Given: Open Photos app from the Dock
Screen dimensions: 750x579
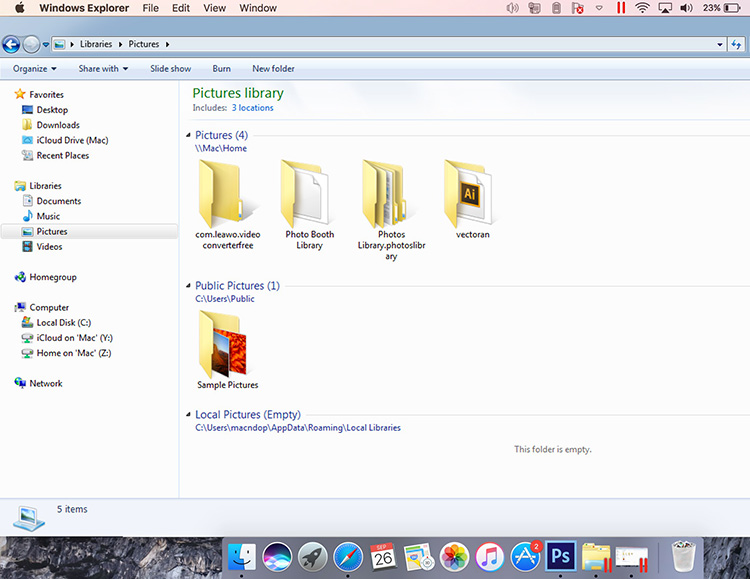Looking at the screenshot, I should pyautogui.click(x=454, y=557).
